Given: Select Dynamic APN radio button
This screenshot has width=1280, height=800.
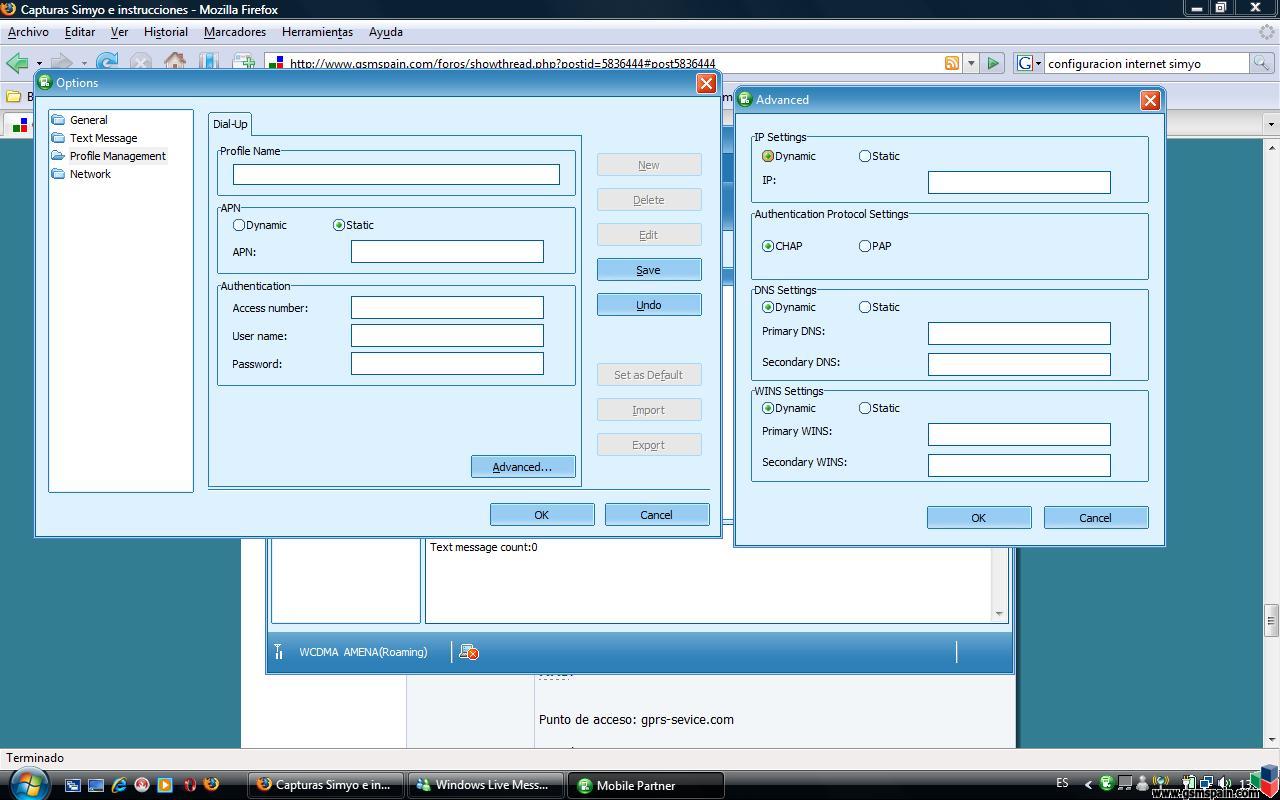Looking at the screenshot, I should (239, 225).
